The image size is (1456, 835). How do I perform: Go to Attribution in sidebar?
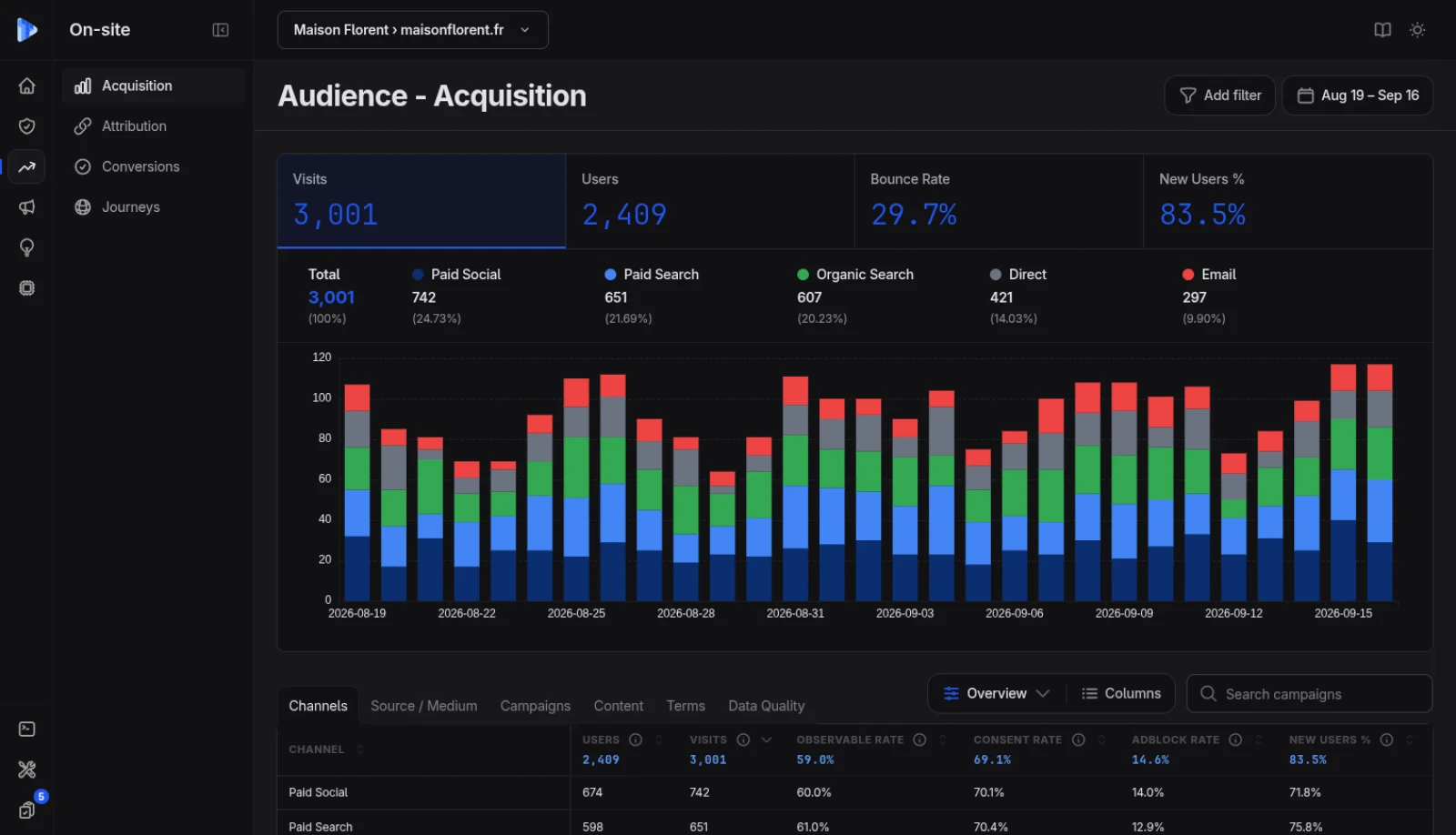pyautogui.click(x=153, y=126)
